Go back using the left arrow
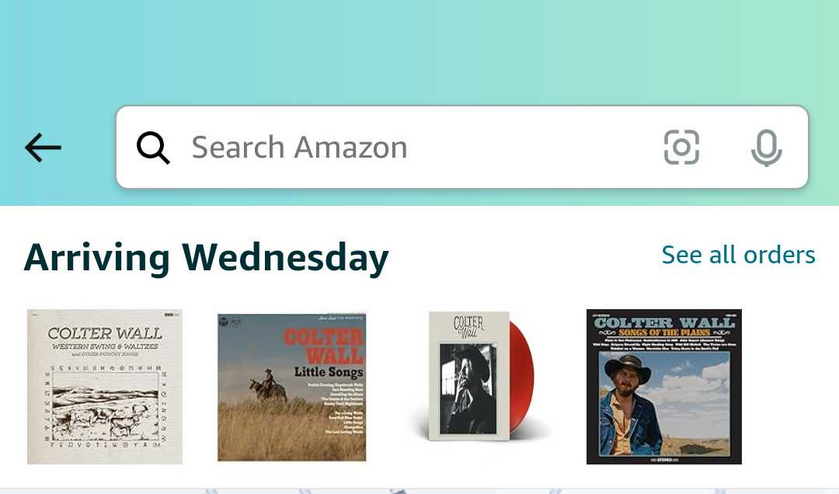 43,147
